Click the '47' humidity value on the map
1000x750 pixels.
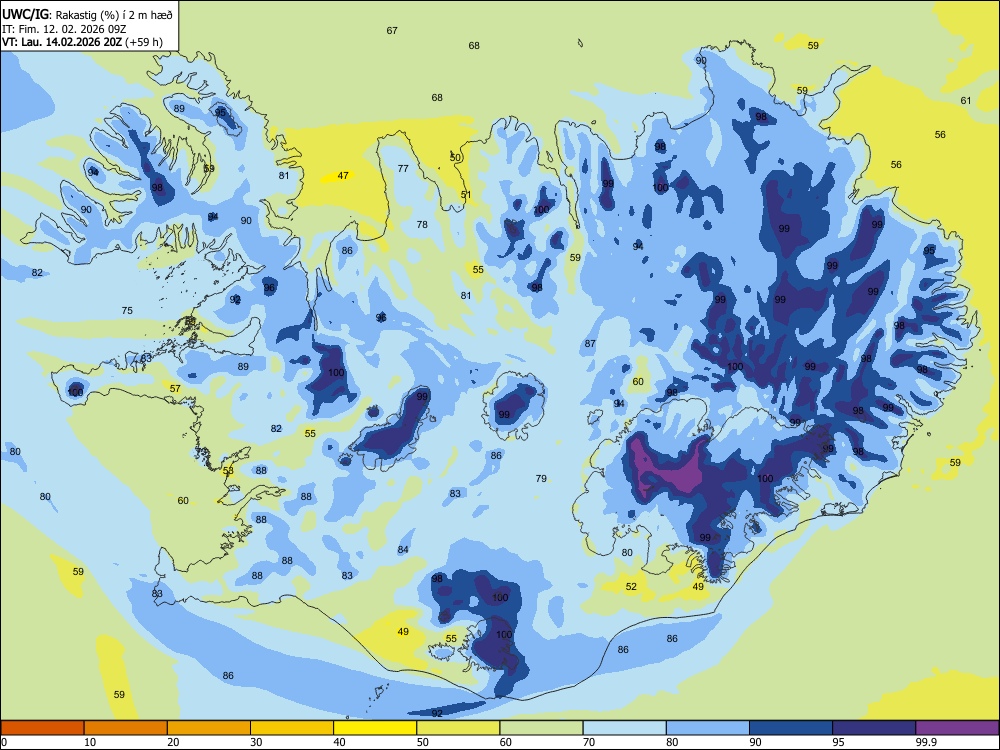pyautogui.click(x=343, y=175)
